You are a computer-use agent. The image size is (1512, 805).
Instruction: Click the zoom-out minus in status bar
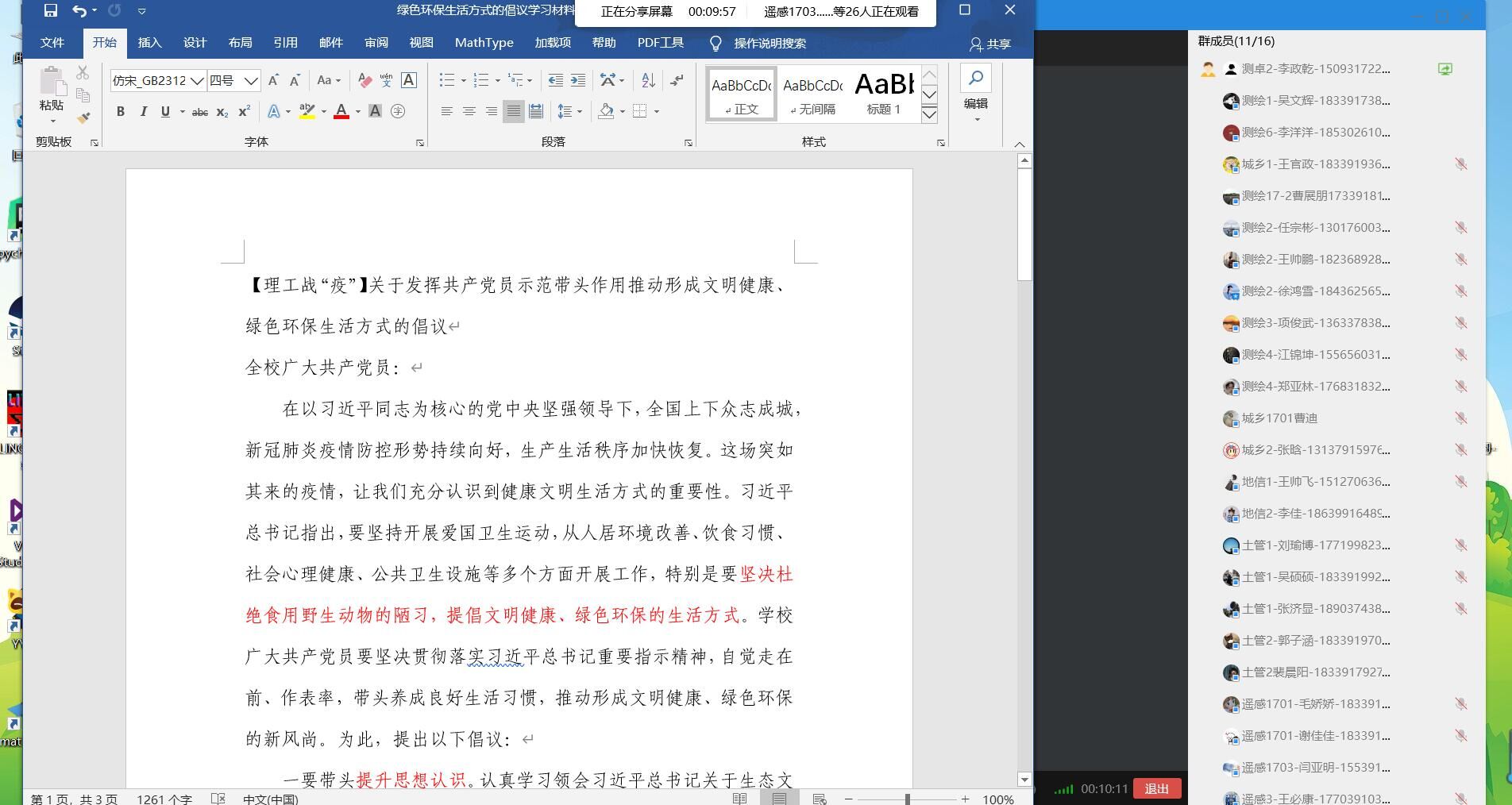[848, 799]
